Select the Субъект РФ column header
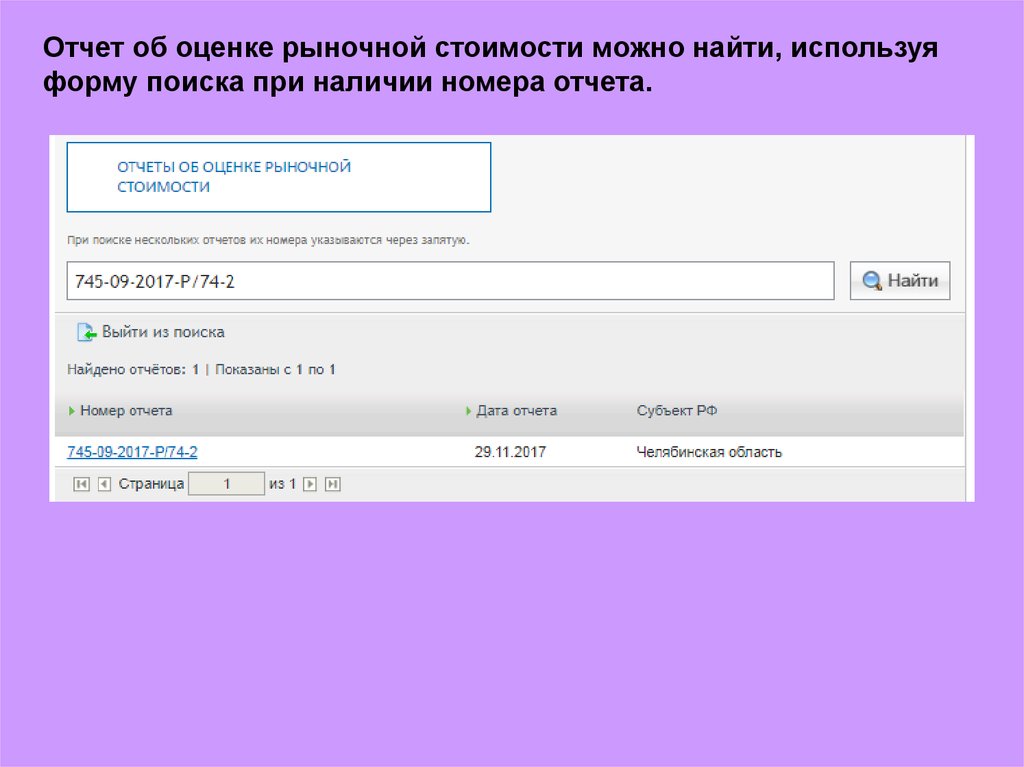The height and width of the screenshot is (767, 1024). tap(676, 411)
